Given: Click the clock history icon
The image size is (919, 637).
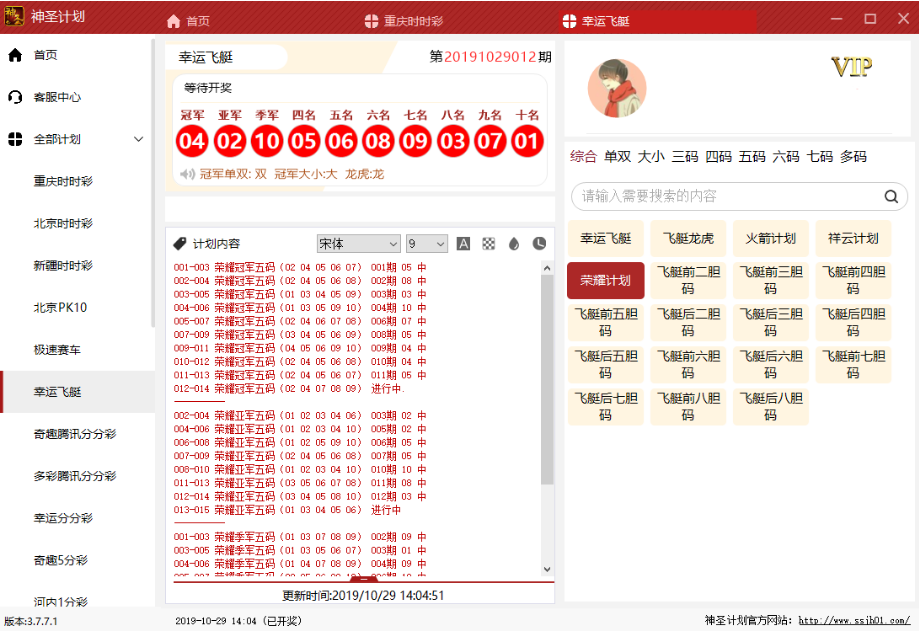Looking at the screenshot, I should pos(539,244).
